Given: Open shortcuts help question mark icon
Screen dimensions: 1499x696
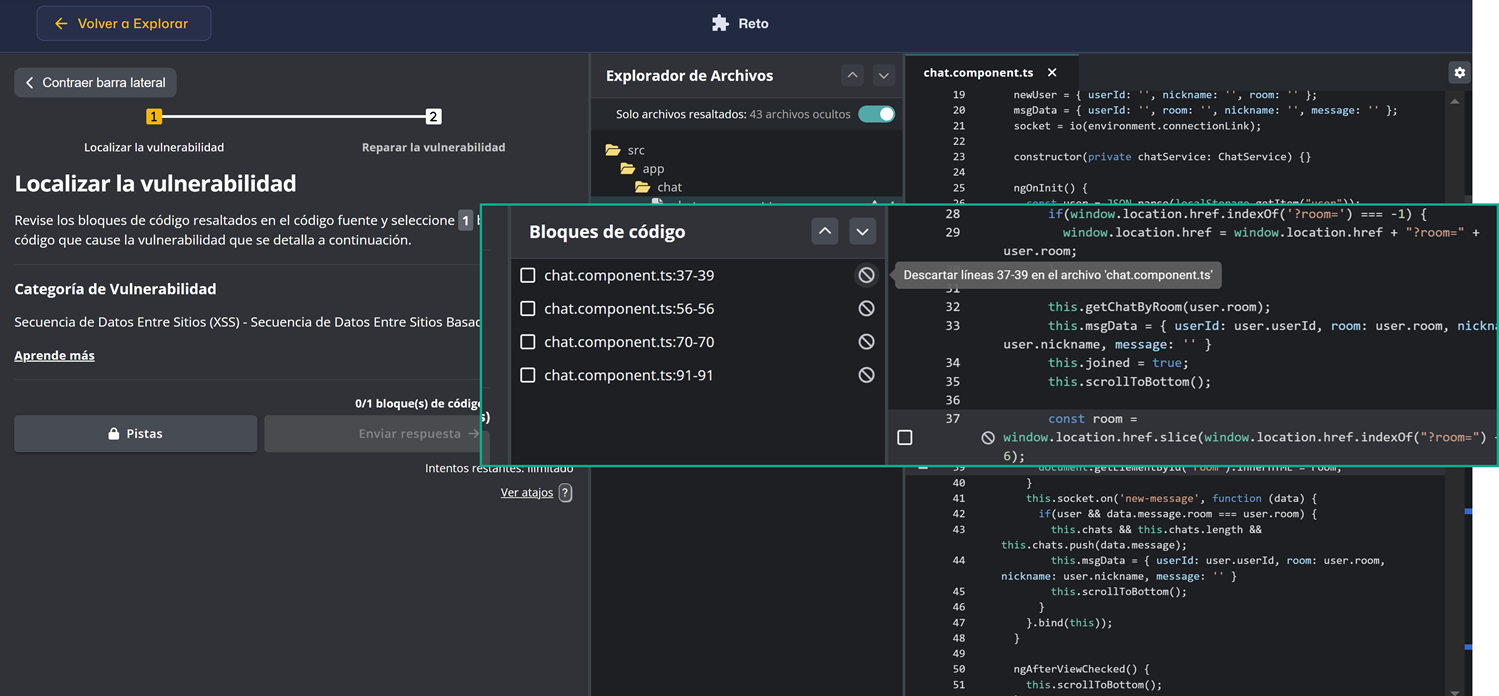Looking at the screenshot, I should pos(565,492).
